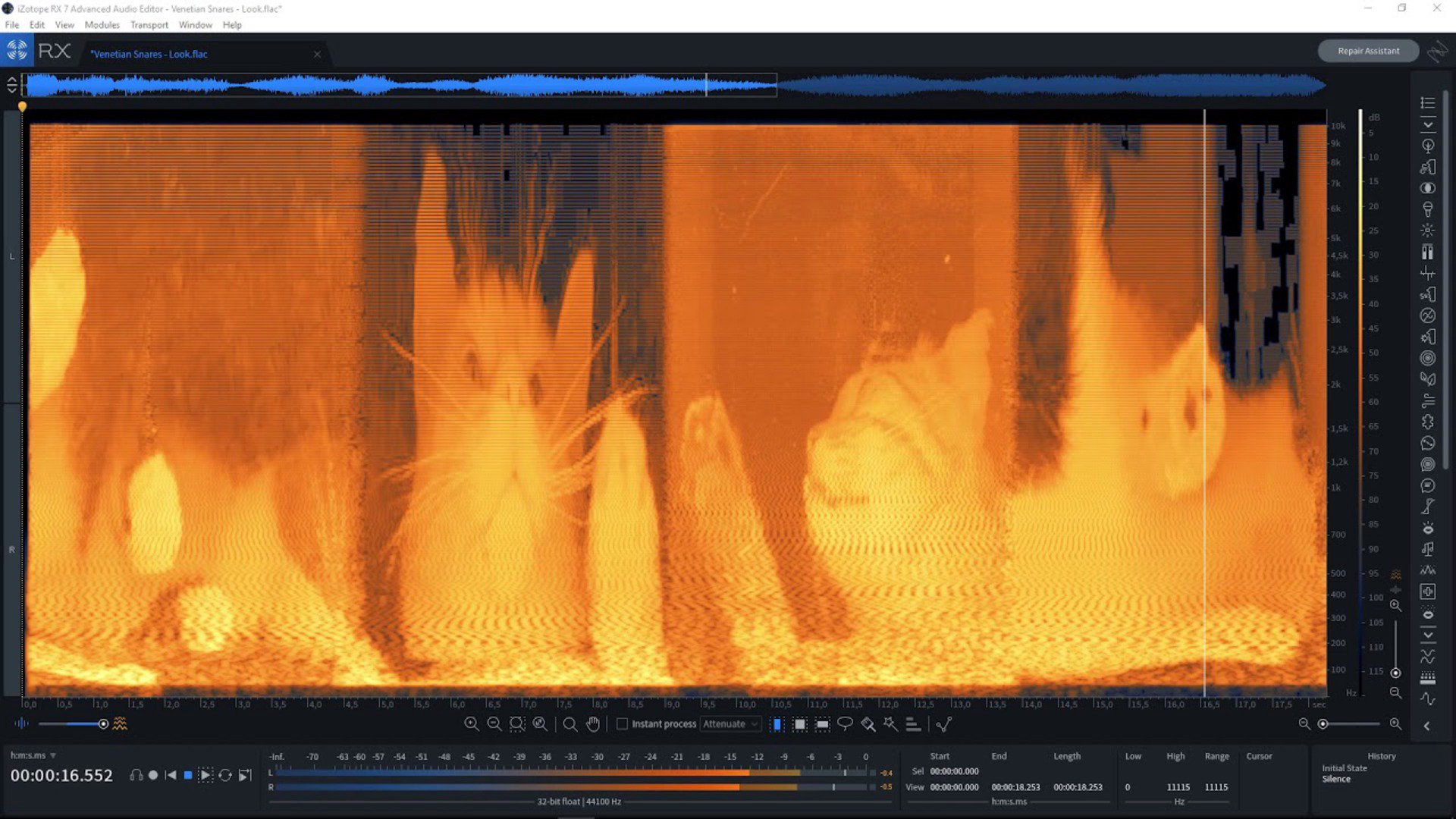Adjust the waveform/spectrogram opacity slider

[73, 724]
